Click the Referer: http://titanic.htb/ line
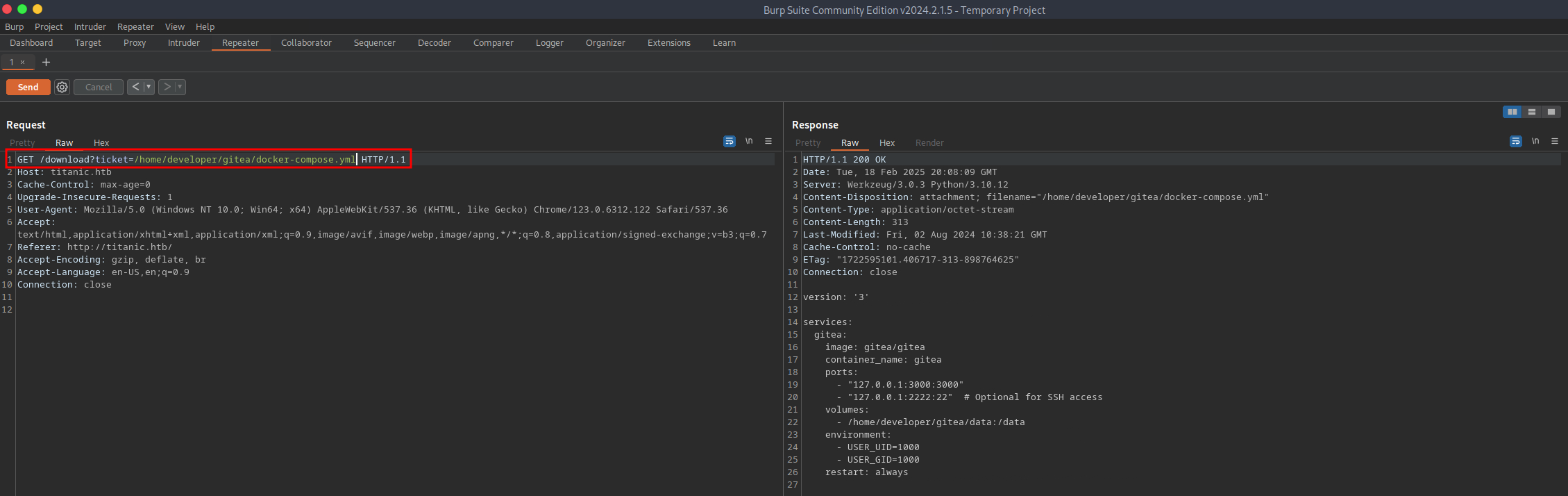The width and height of the screenshot is (1568, 496). (94, 247)
